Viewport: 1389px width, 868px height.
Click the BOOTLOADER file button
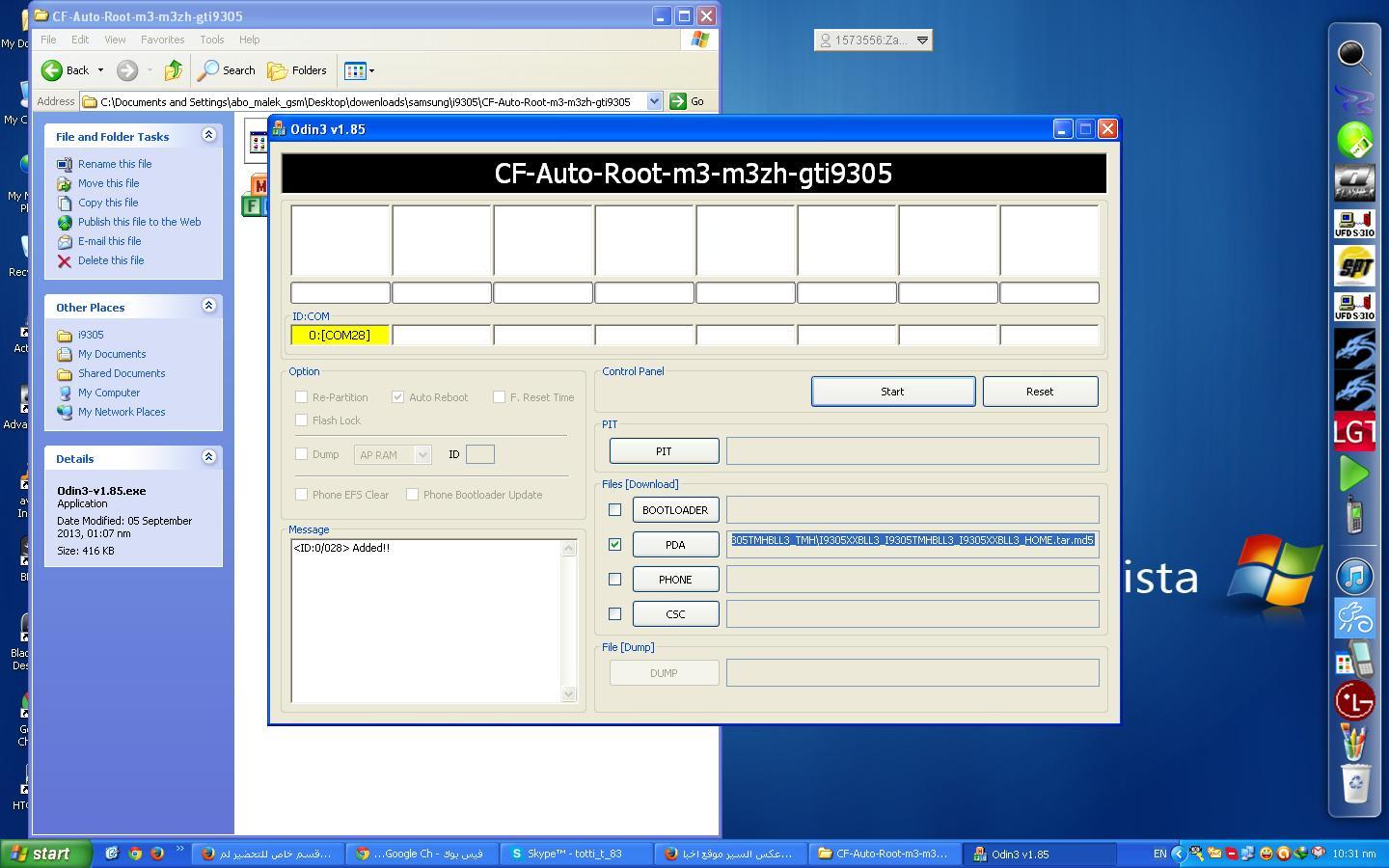click(x=675, y=510)
